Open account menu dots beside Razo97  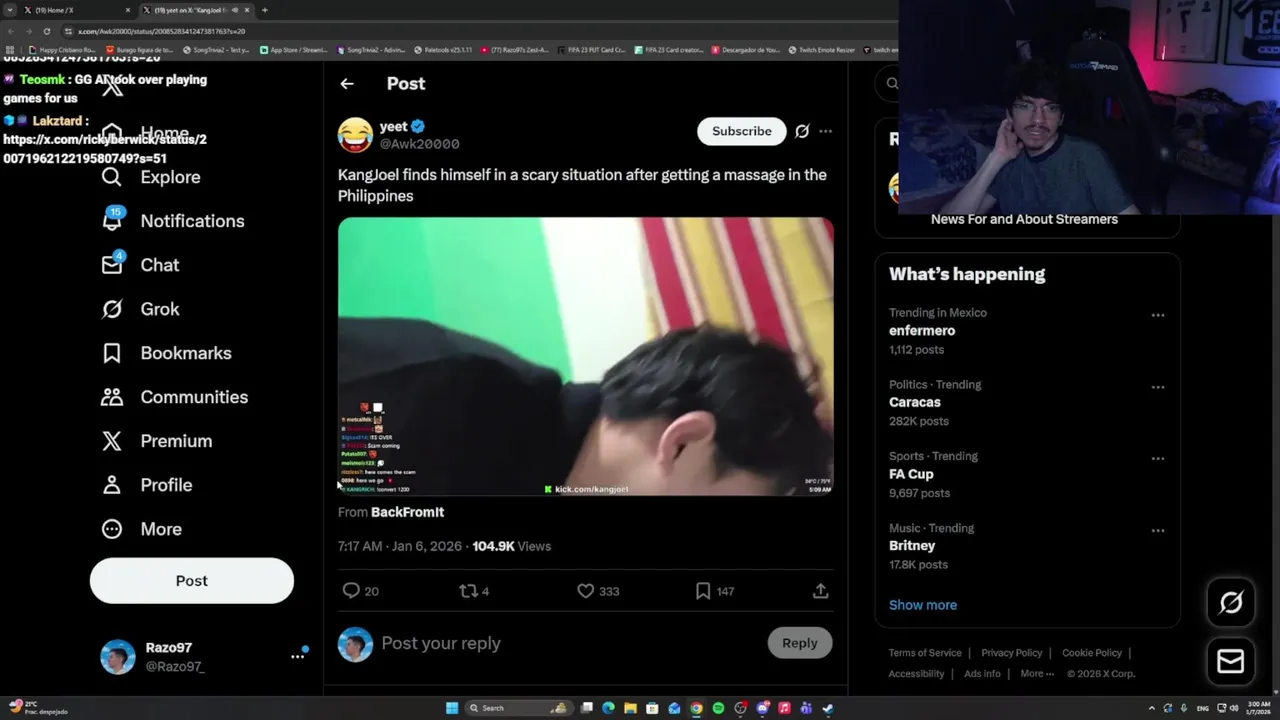tap(297, 656)
